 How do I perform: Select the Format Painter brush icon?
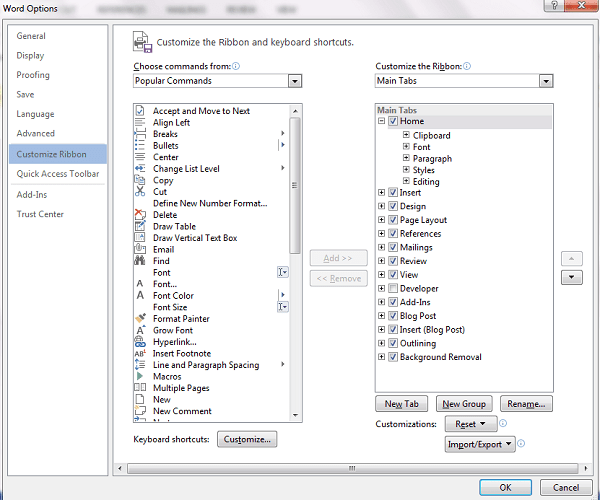tap(140, 319)
